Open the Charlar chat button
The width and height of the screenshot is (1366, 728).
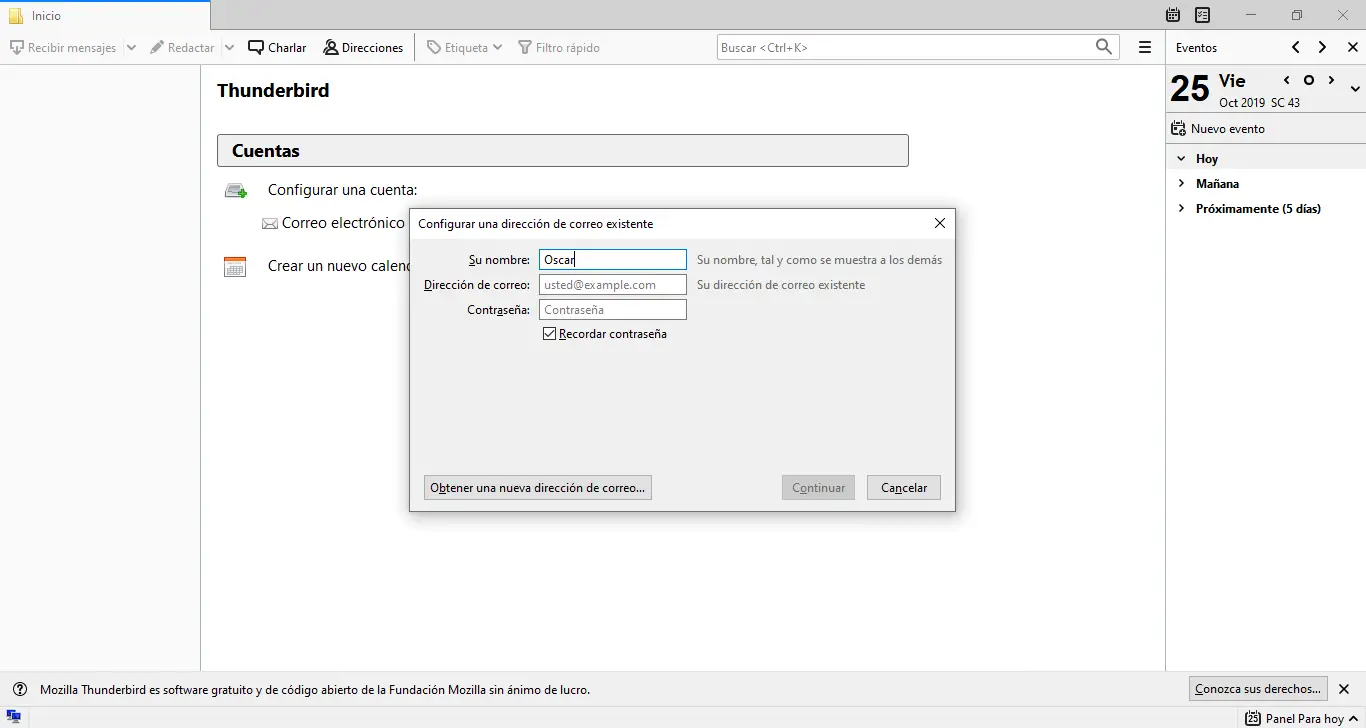coord(277,48)
